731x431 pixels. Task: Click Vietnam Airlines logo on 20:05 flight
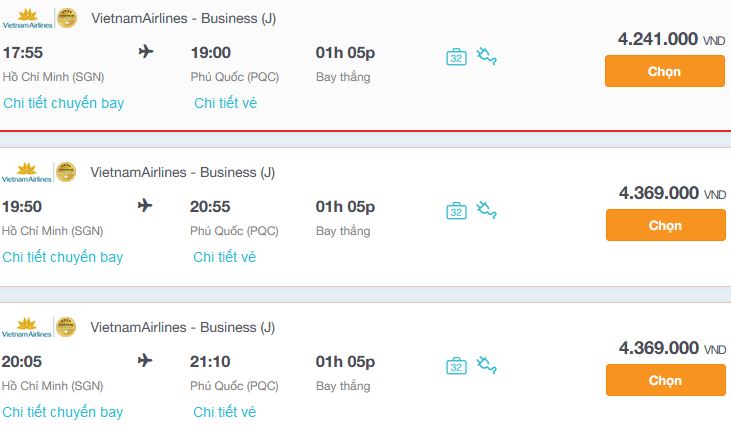pos(27,327)
